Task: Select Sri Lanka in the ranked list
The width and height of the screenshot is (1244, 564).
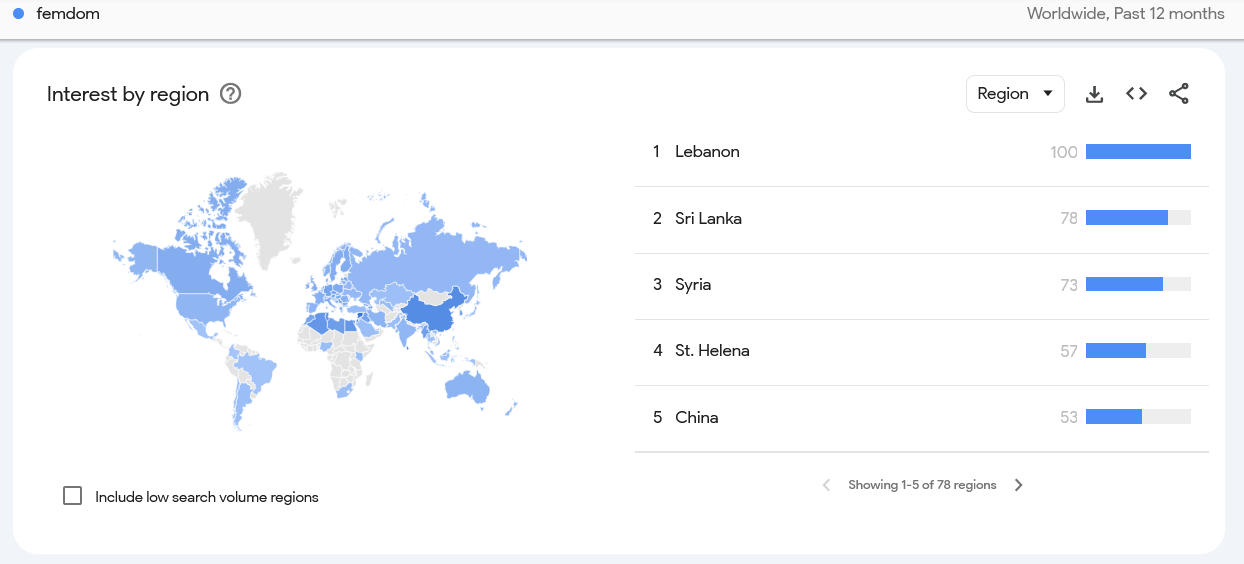Action: (x=708, y=218)
